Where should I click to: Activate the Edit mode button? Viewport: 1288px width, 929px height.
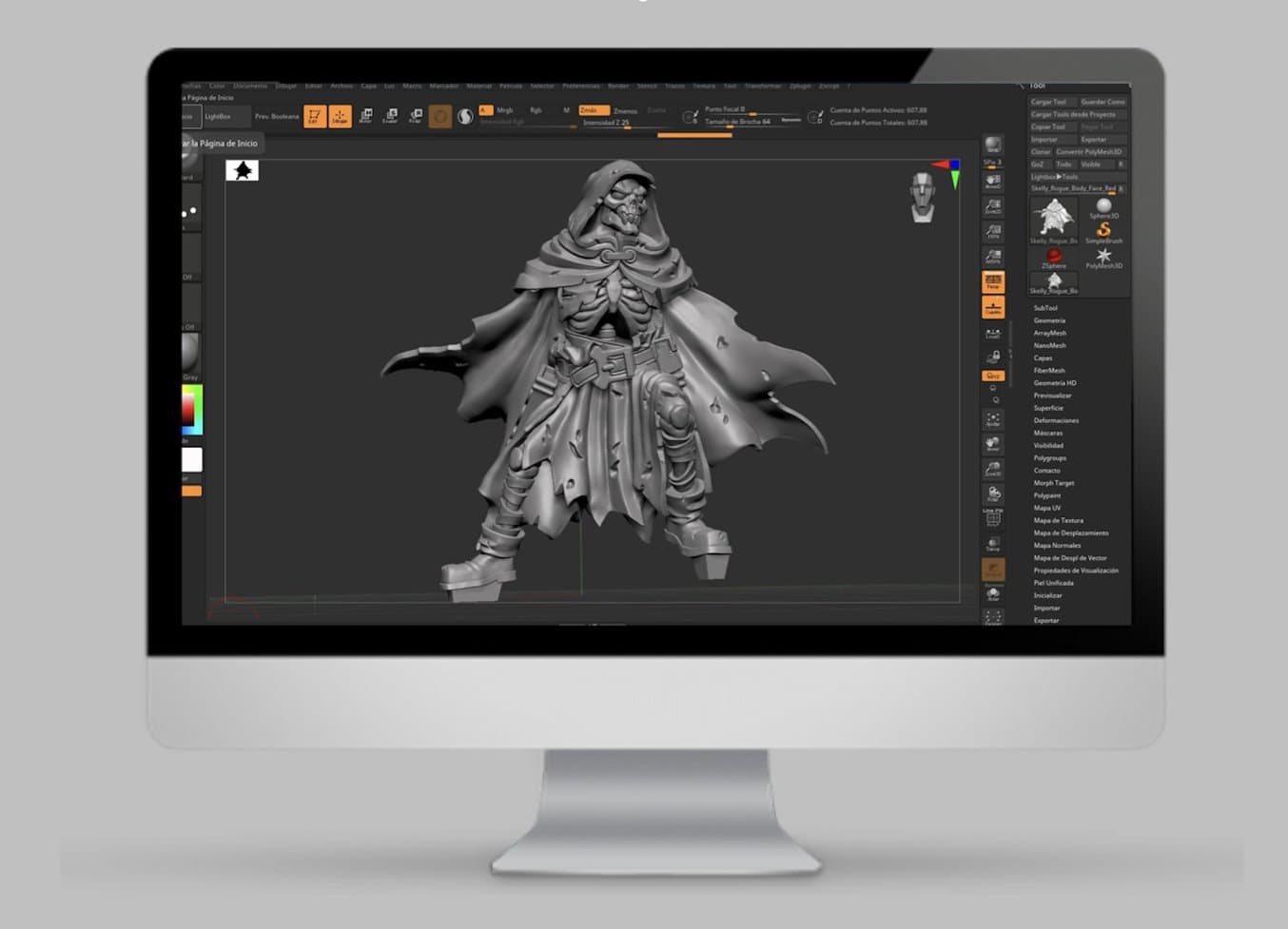[314, 116]
